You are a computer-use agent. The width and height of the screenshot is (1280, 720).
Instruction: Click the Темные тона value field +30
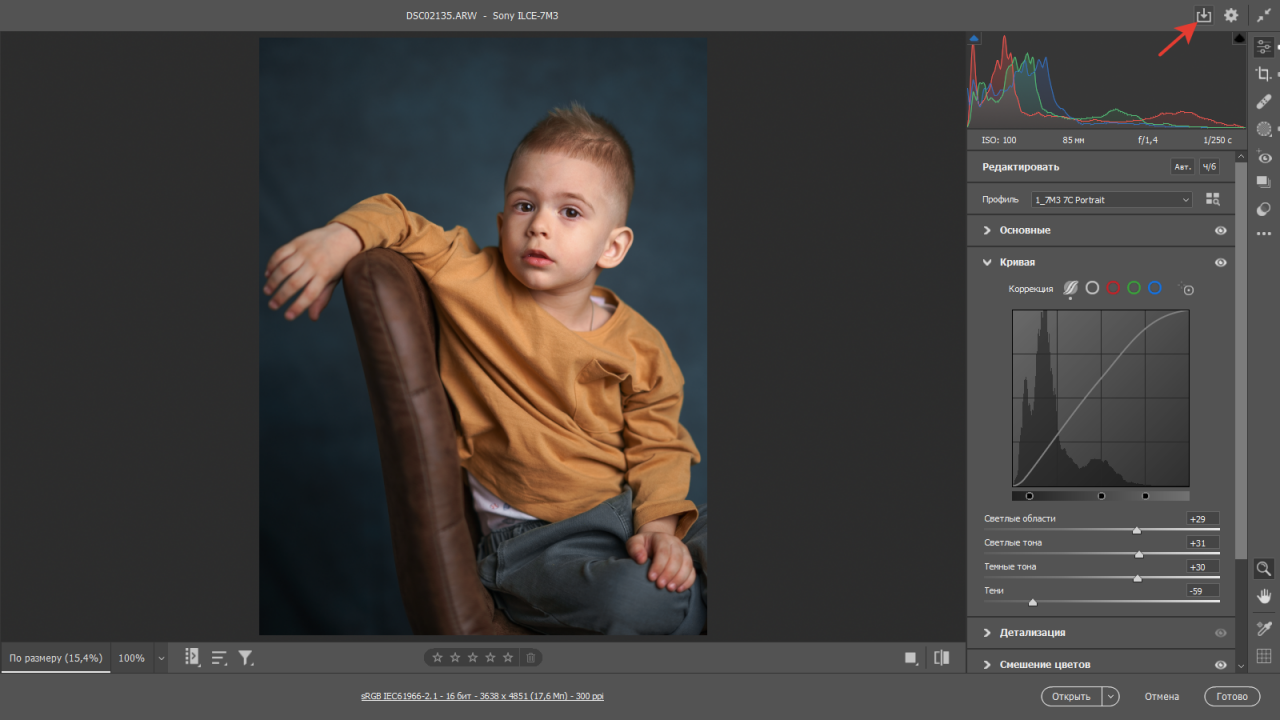tap(1202, 567)
